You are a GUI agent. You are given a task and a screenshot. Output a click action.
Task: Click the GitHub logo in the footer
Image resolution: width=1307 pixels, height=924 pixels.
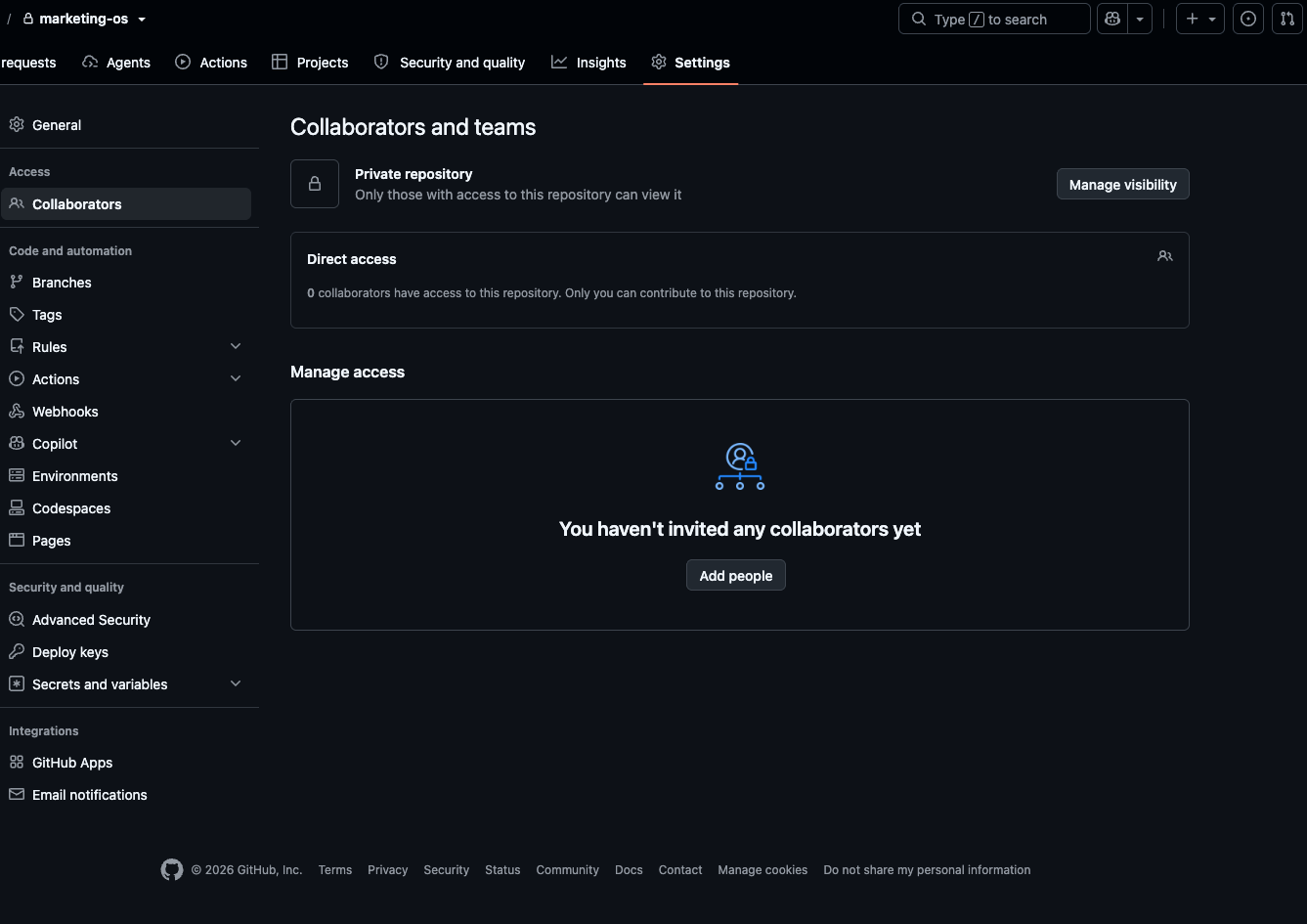tap(172, 870)
